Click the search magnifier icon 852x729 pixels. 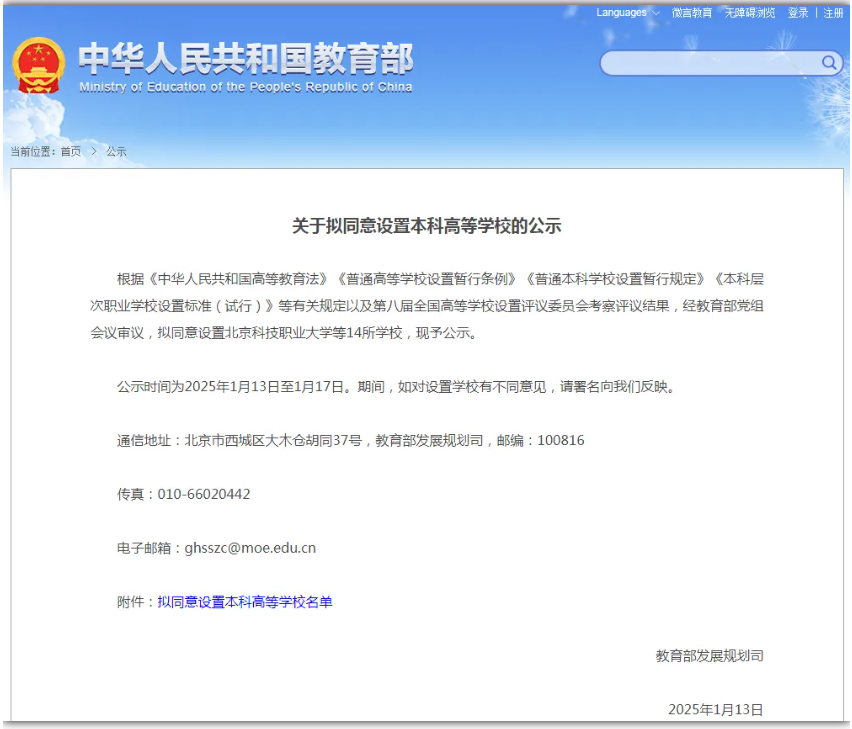[x=829, y=63]
